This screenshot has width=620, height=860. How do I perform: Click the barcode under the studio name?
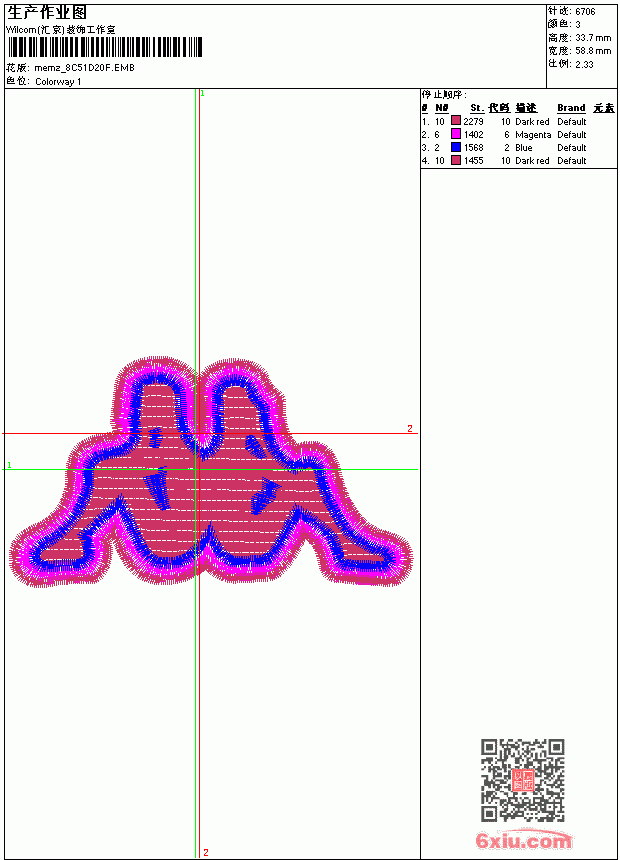[x=104, y=47]
